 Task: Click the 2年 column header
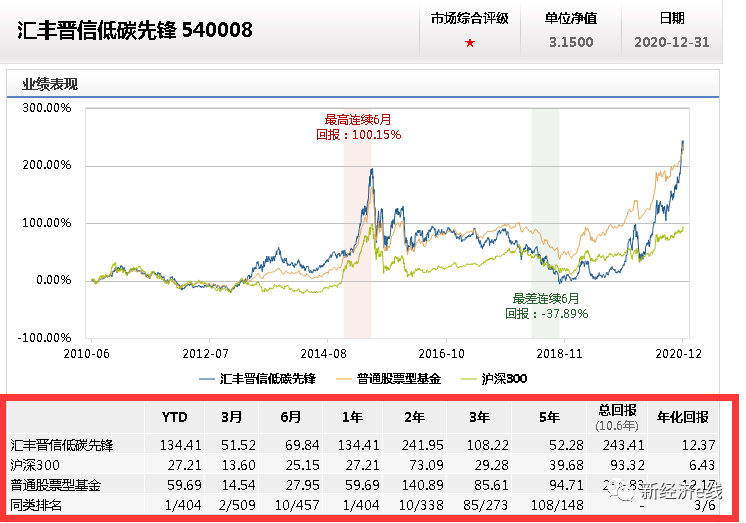[414, 417]
